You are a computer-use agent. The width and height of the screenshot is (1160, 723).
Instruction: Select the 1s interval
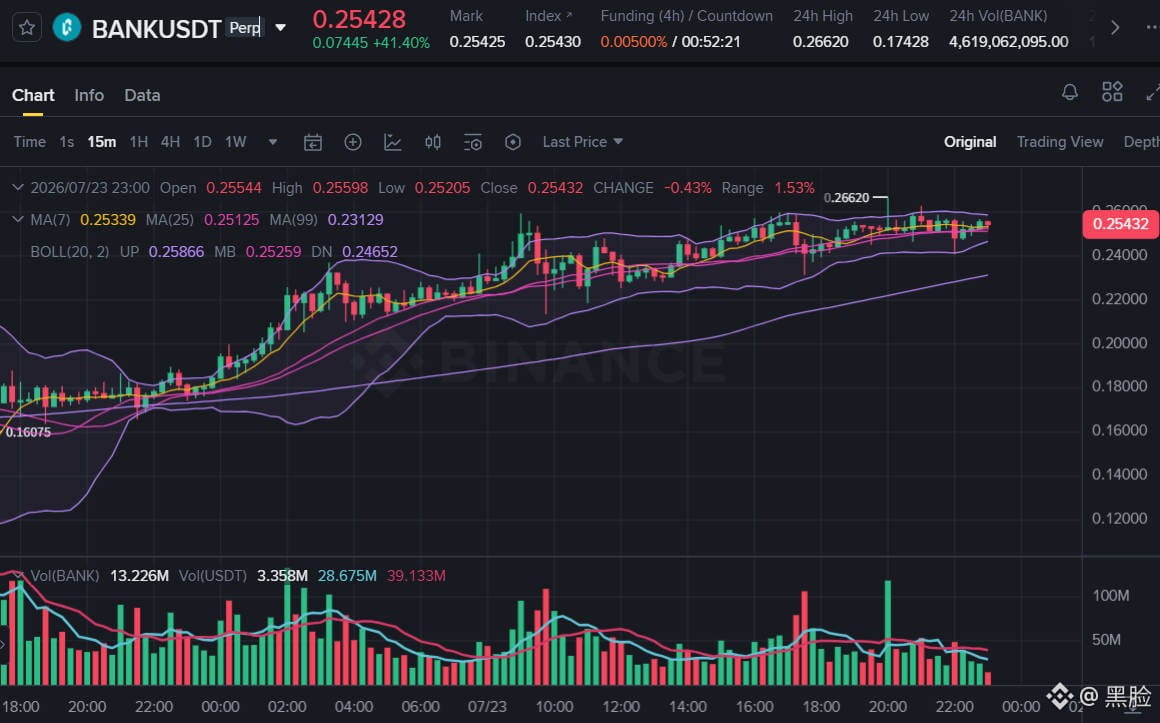tap(67, 142)
